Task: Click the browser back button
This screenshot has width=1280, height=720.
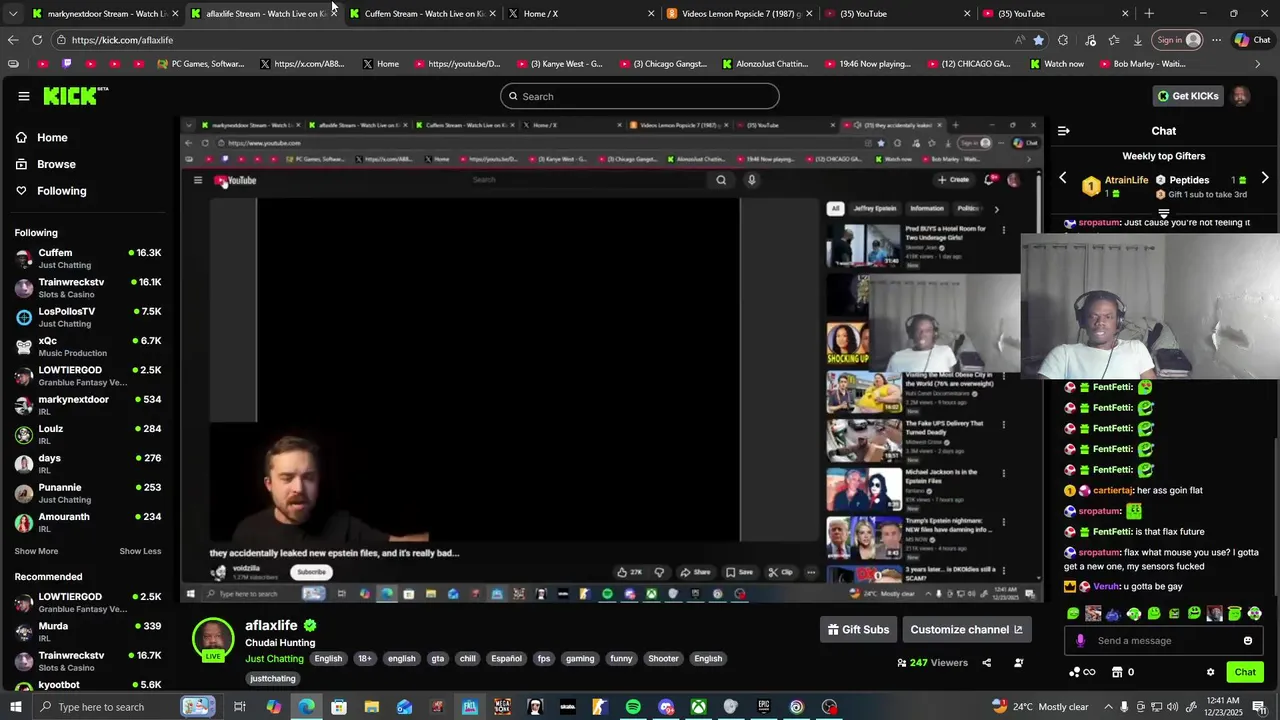Action: coord(13,40)
